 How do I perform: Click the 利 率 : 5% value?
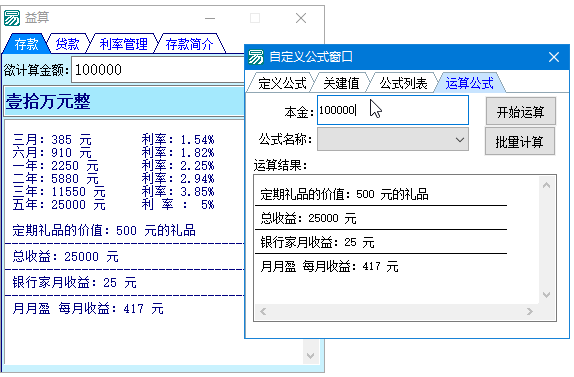tap(178, 204)
